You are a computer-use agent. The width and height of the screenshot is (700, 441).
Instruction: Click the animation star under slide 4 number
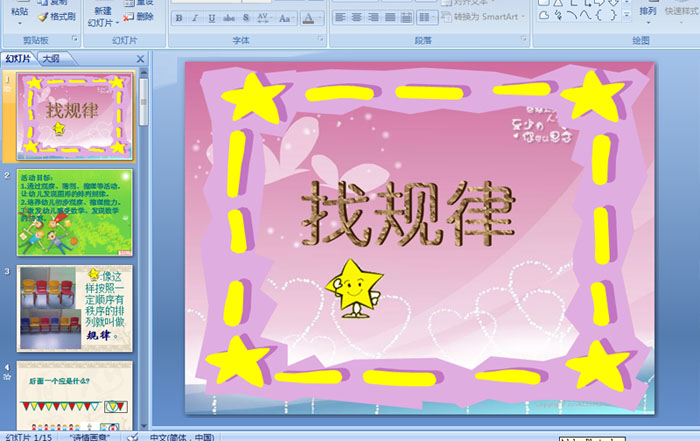tap(7, 377)
